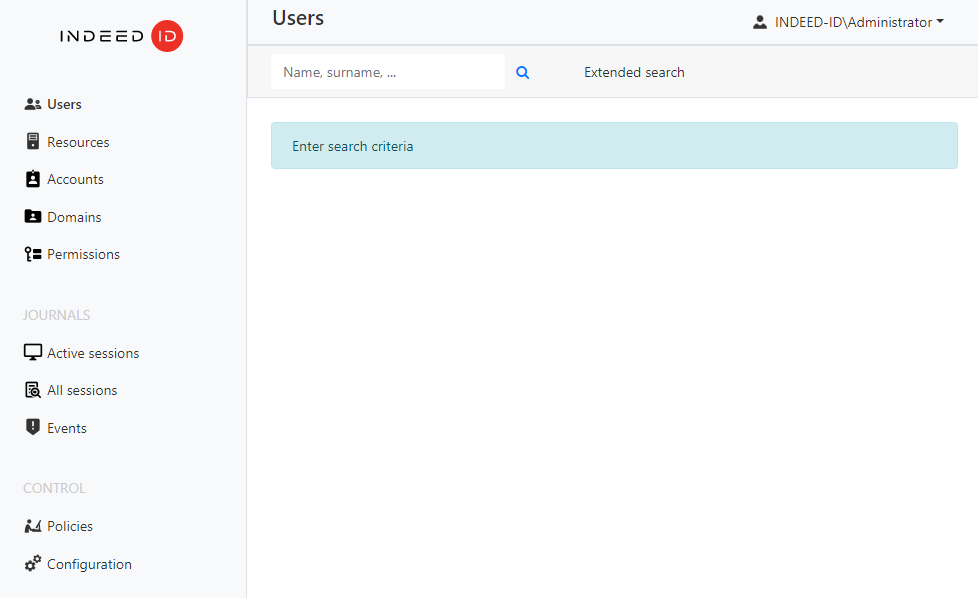978x598 pixels.
Task: Click the user avatar icon in header
Action: [760, 22]
